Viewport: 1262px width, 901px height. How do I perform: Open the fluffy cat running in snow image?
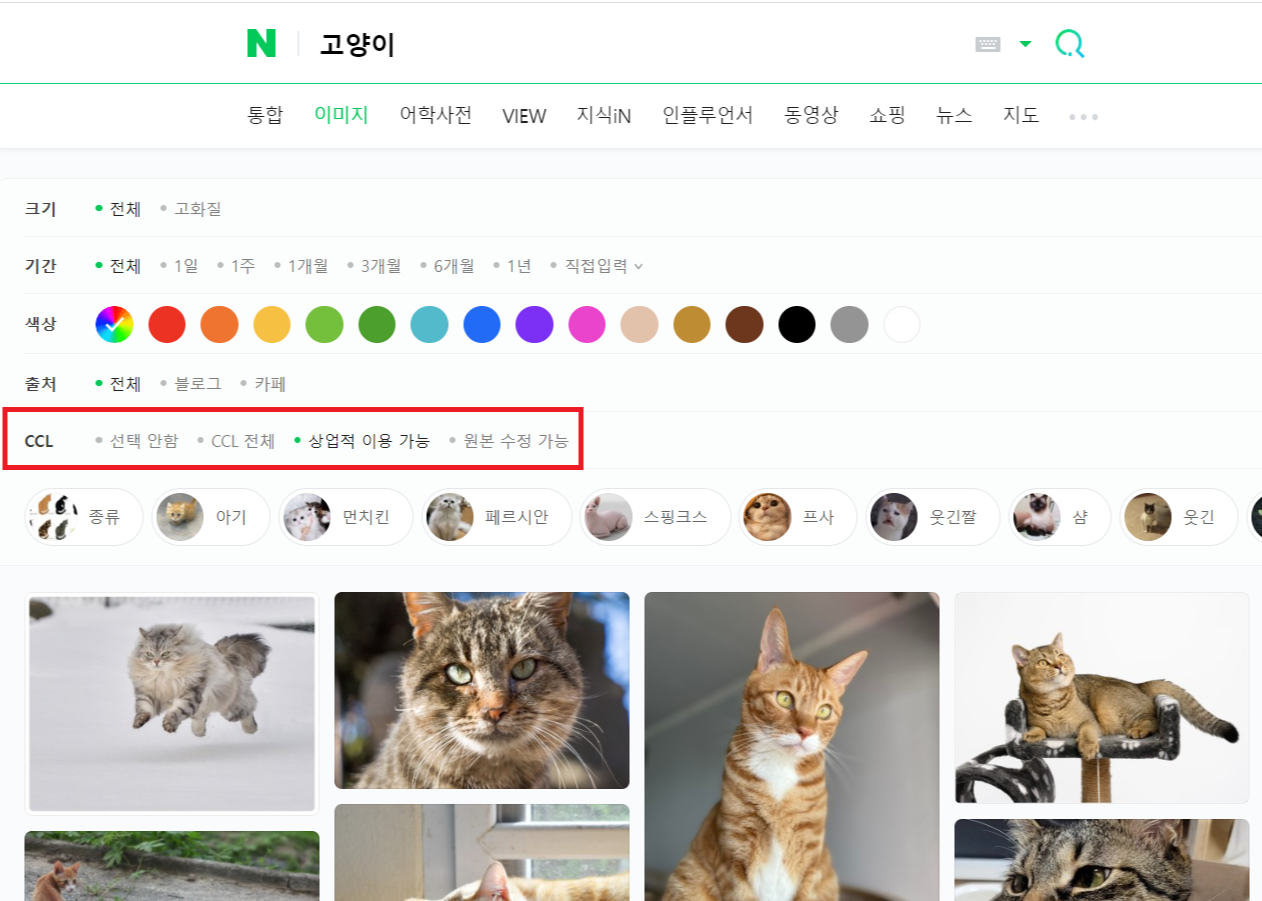pyautogui.click(x=172, y=703)
